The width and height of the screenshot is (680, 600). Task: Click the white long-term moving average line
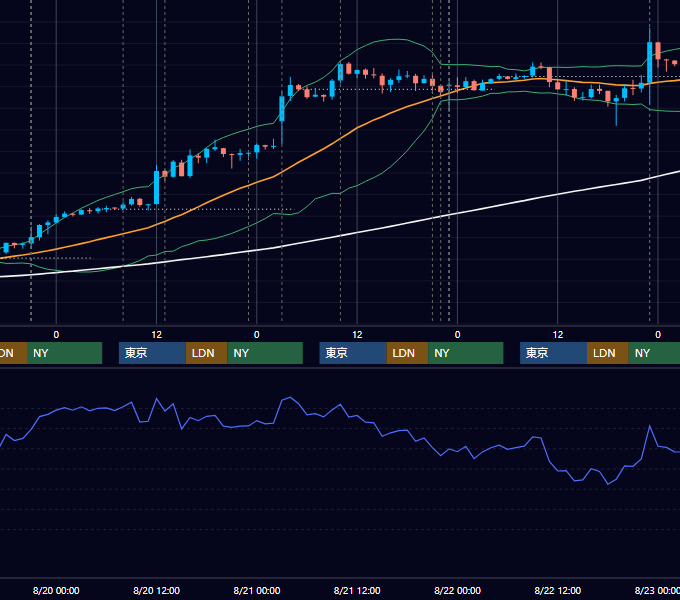click(x=341, y=236)
